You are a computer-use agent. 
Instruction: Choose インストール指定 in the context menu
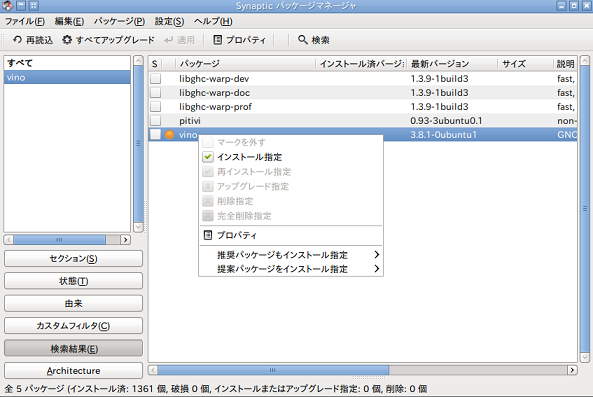(x=290, y=157)
